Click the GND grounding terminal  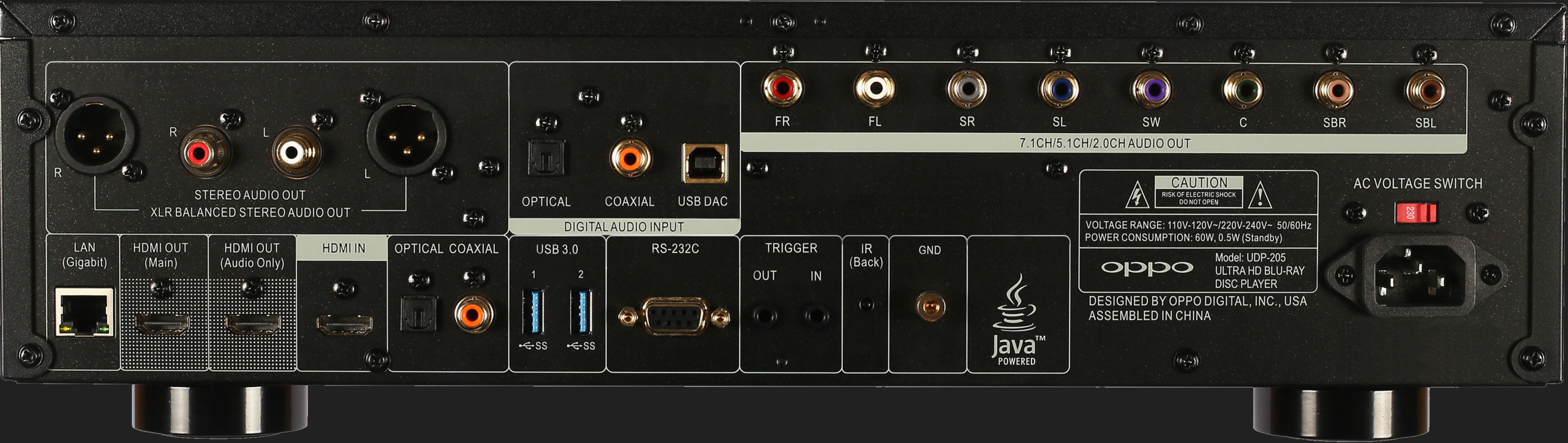point(930,306)
